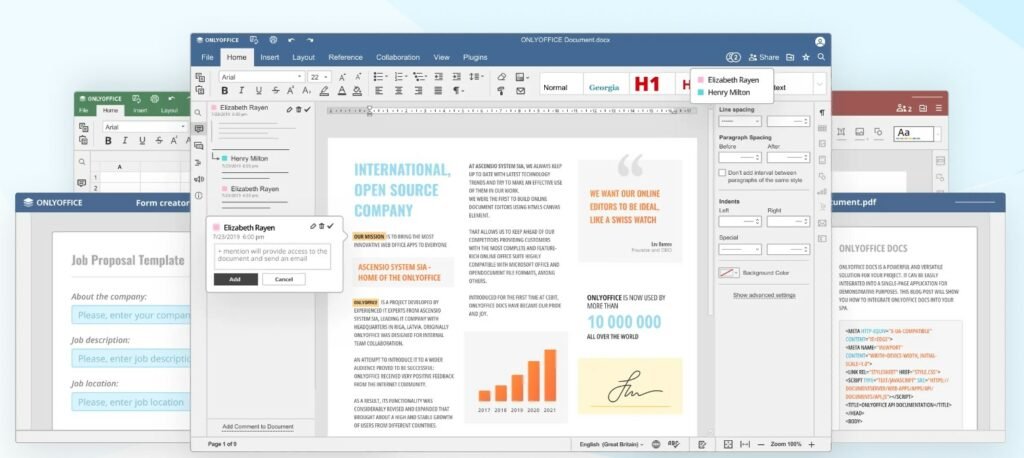Screen dimensions: 1024x458
Task: Open search from the left sidebar magnifier
Action: [x=199, y=112]
